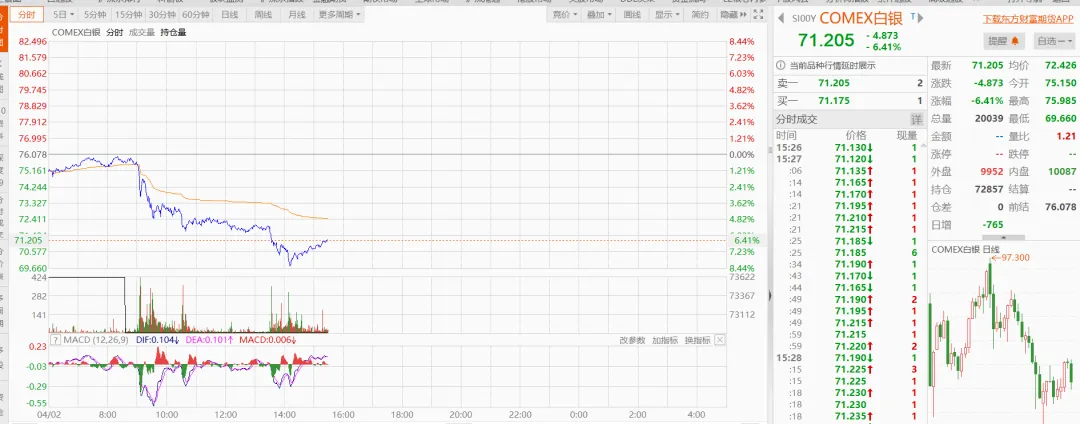Screen dimensions: 1080x424
Task: Collapse the right panel using the splitter arrow
Action: 769,296
